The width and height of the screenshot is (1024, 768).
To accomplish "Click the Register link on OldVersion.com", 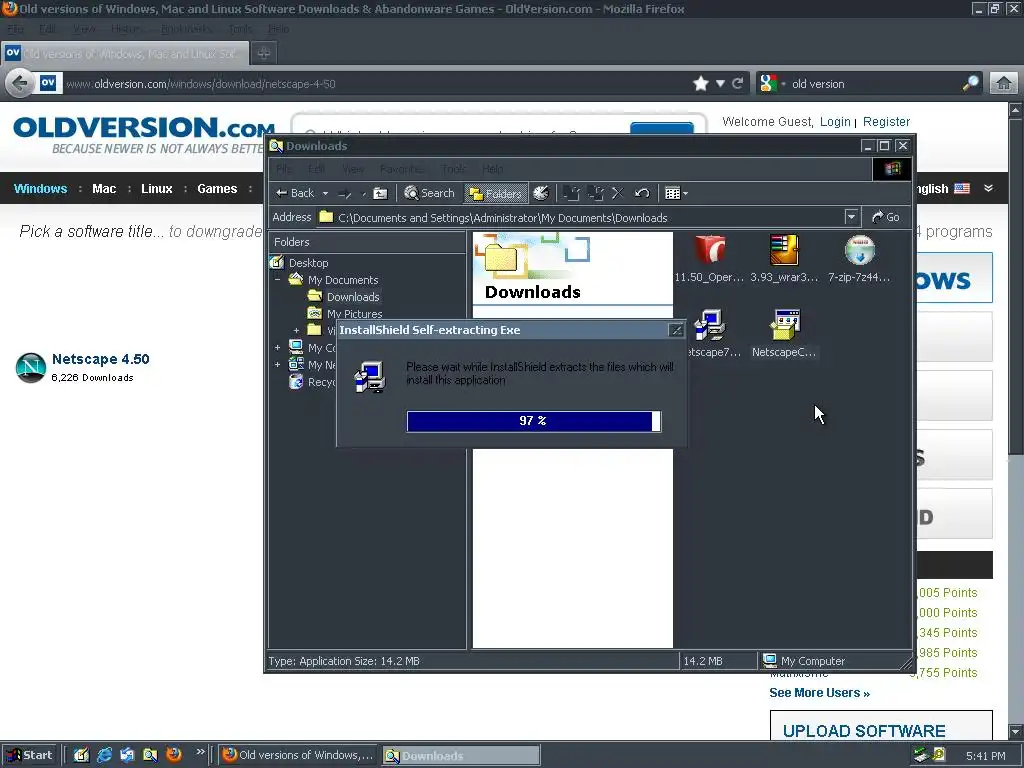I will [886, 121].
